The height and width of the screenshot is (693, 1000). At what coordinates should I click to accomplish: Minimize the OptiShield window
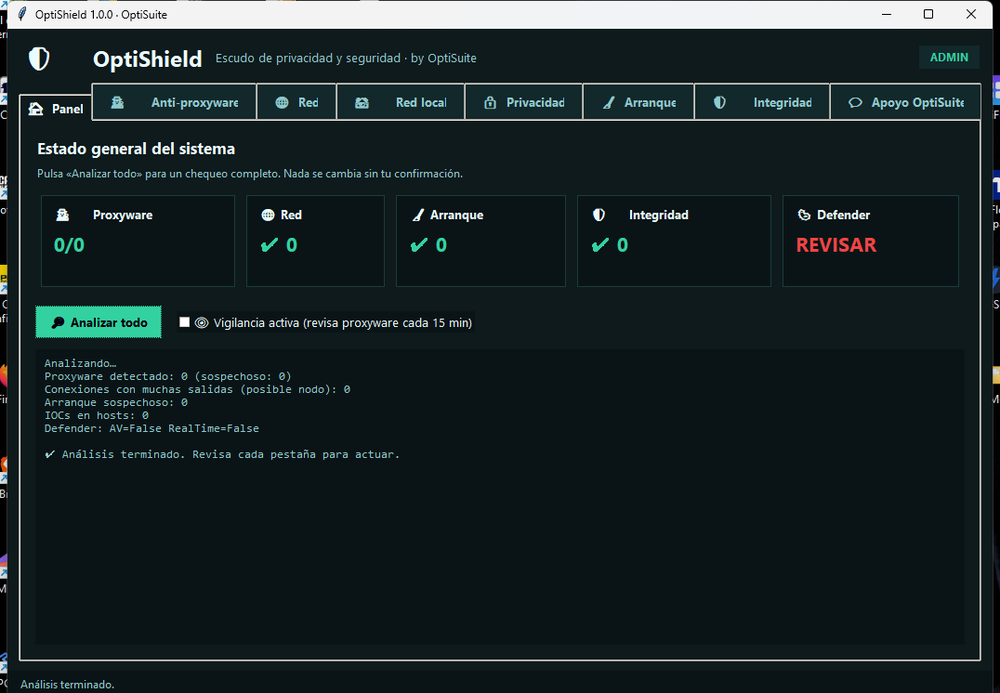886,14
